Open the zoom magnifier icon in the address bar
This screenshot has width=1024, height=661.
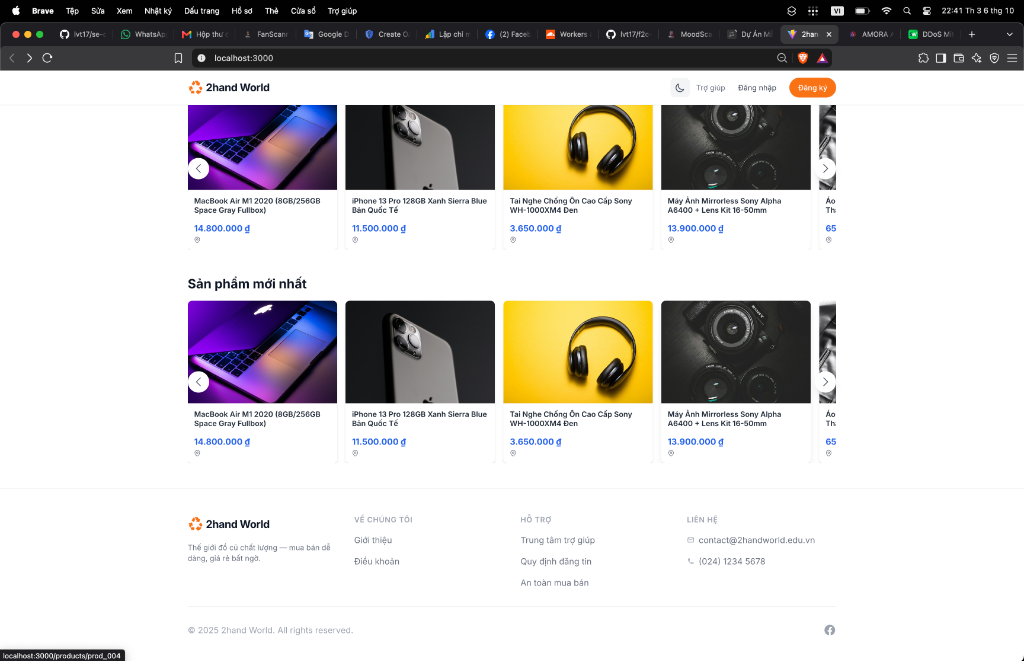(x=782, y=58)
